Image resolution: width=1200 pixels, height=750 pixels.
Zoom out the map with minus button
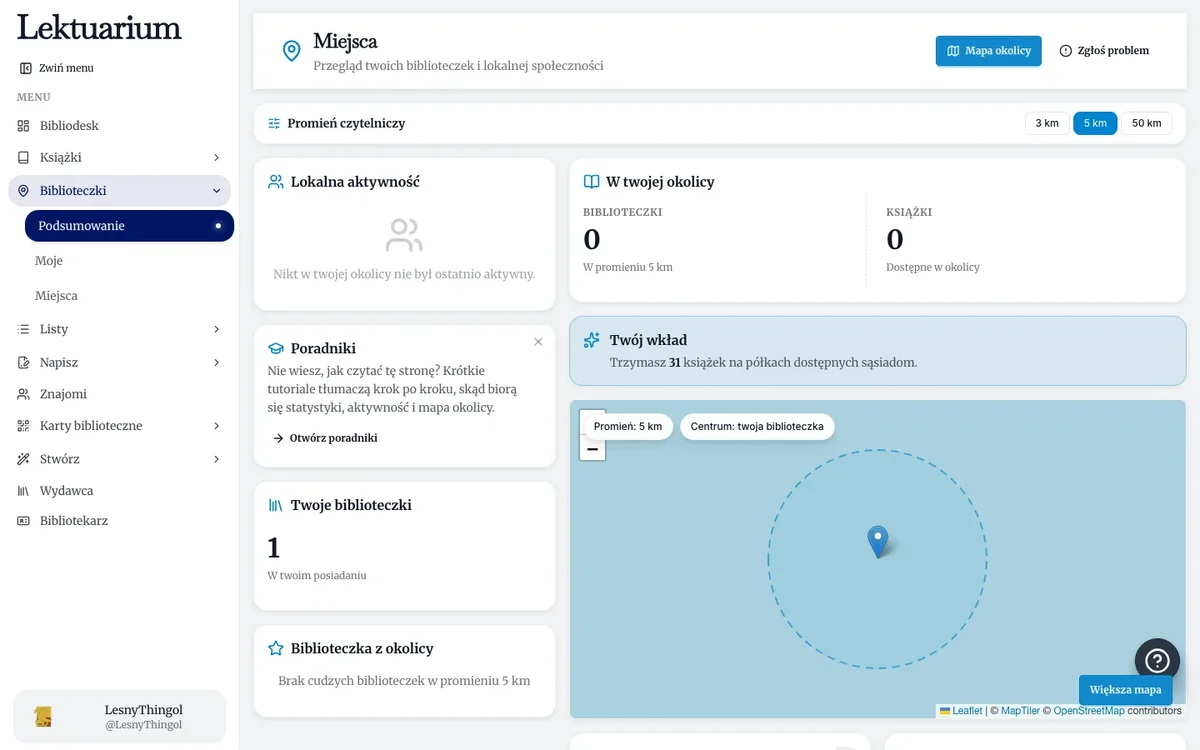pyautogui.click(x=593, y=449)
